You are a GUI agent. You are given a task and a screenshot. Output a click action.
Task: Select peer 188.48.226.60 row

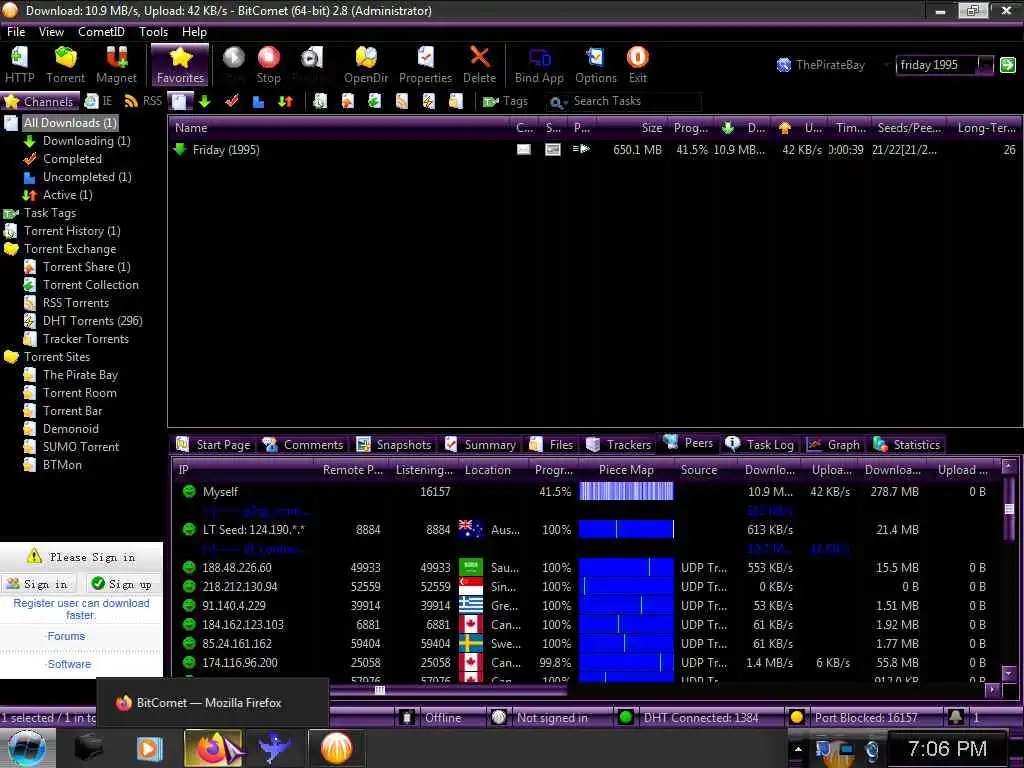pyautogui.click(x=588, y=568)
